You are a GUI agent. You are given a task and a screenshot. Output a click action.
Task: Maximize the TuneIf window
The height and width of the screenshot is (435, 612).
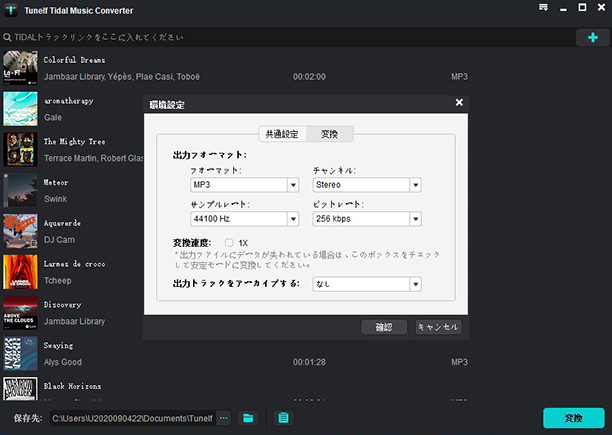(x=582, y=7)
